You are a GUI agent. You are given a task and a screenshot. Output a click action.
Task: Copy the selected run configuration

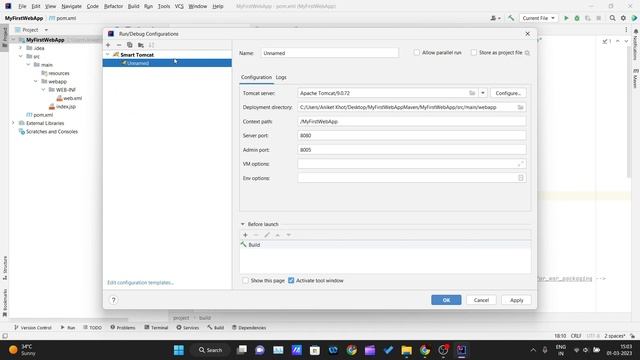tap(130, 45)
